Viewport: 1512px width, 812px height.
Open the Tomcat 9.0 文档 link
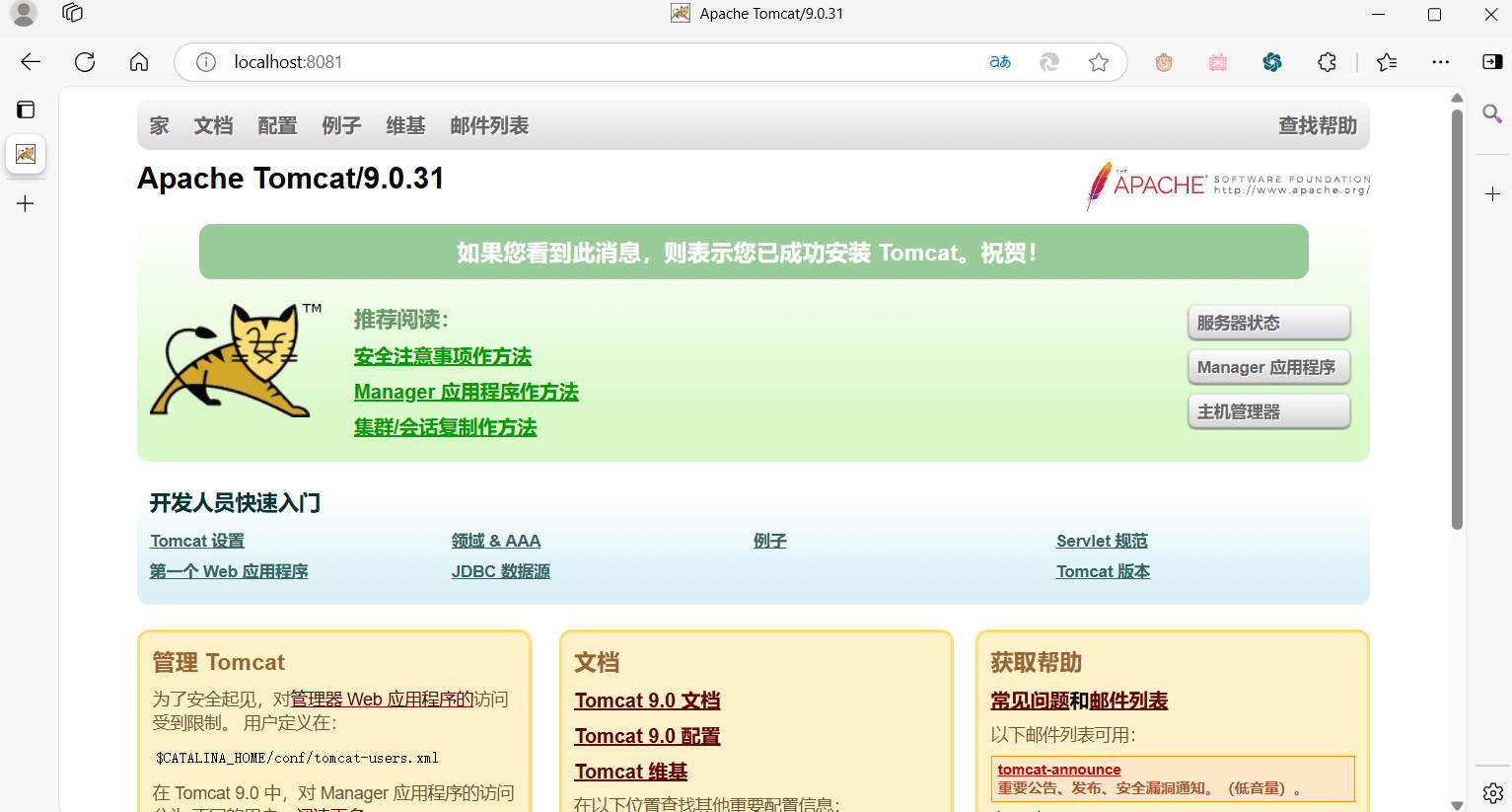pyautogui.click(x=647, y=701)
